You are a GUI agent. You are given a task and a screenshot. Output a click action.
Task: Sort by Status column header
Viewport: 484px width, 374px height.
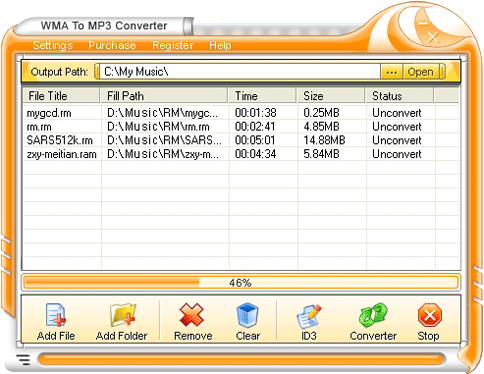399,96
